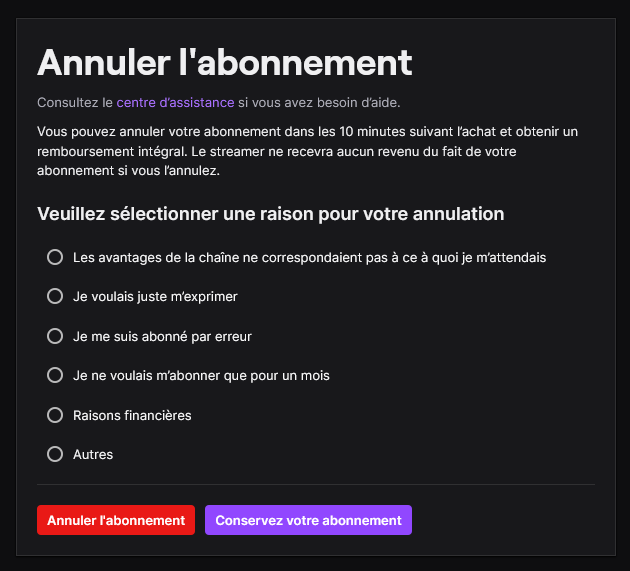Choose the "Autres" radio button
This screenshot has height=571, width=630.
pos(56,454)
